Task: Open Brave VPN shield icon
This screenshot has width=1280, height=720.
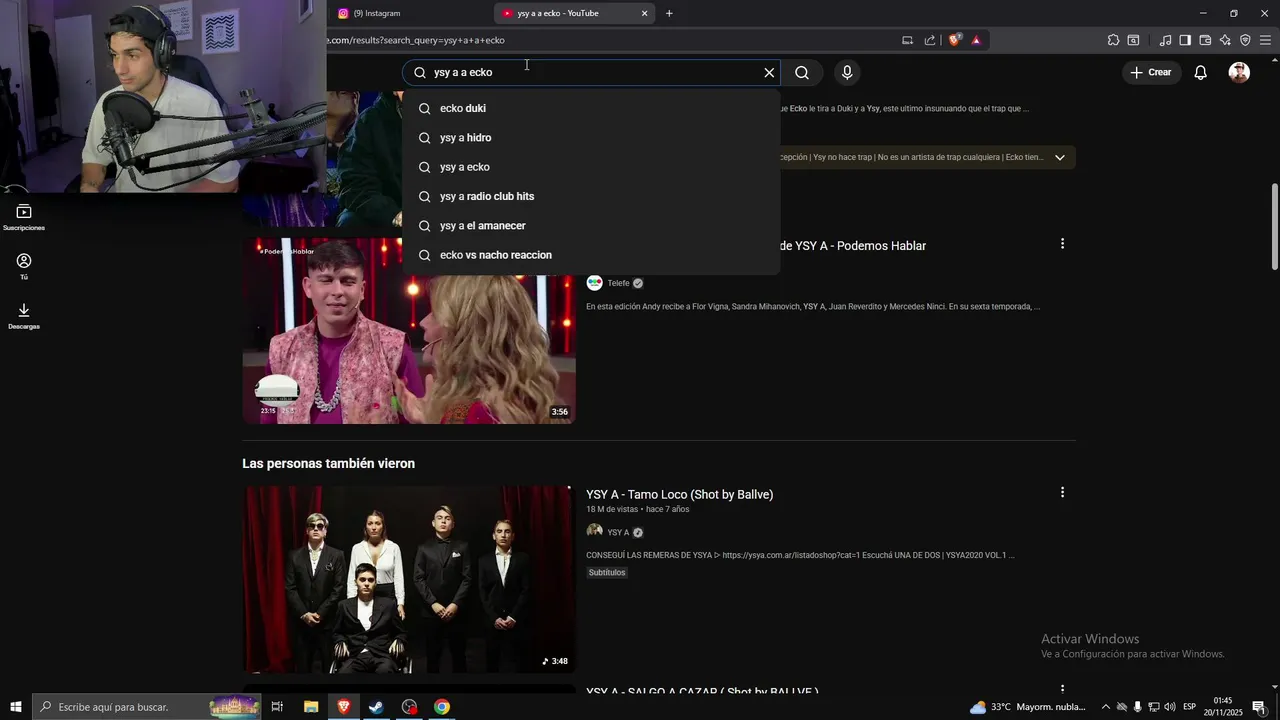Action: click(1245, 40)
